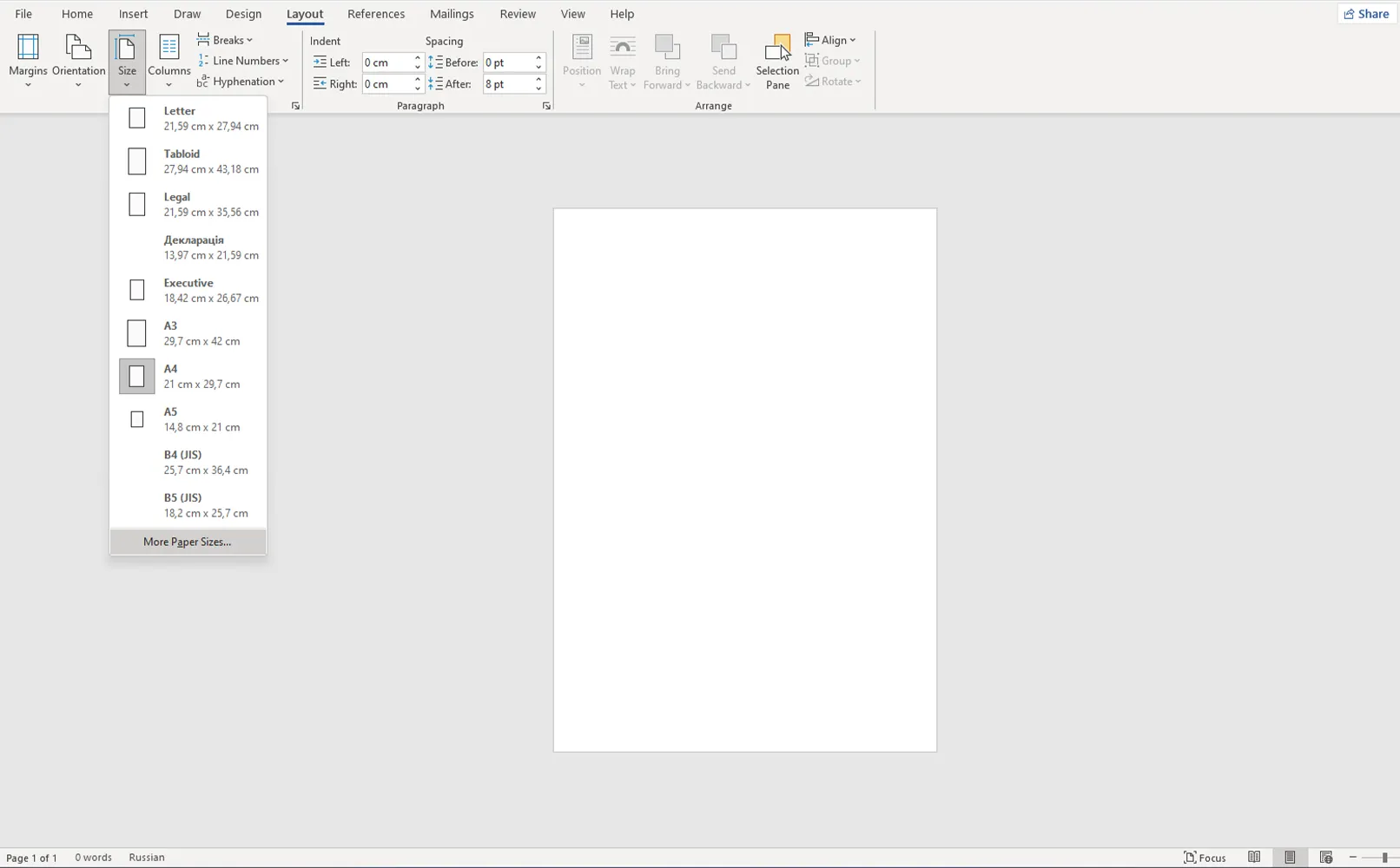Screen dimensions: 1400x868
Task: Switch to the Home tab
Action: (77, 14)
